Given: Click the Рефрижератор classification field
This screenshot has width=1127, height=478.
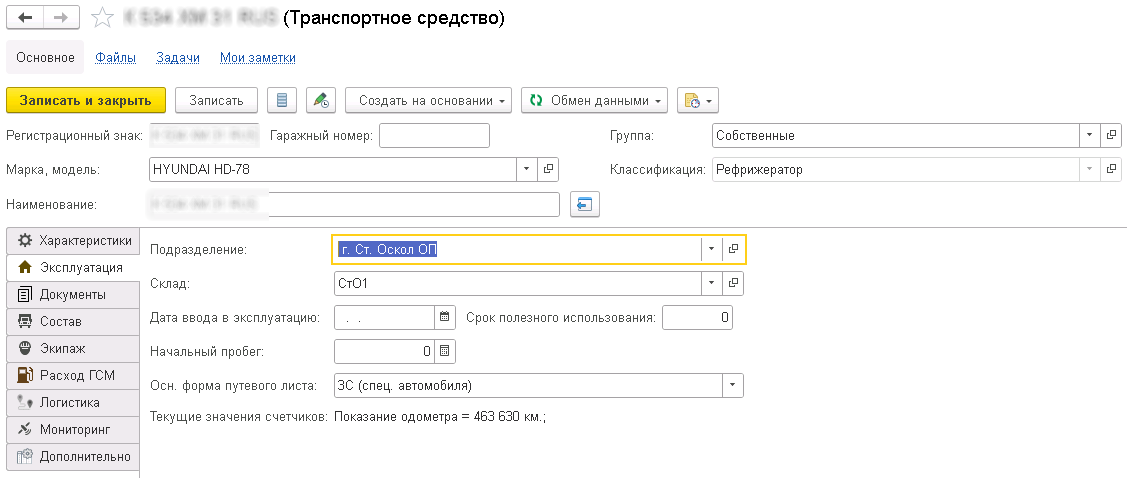Looking at the screenshot, I should (896, 170).
